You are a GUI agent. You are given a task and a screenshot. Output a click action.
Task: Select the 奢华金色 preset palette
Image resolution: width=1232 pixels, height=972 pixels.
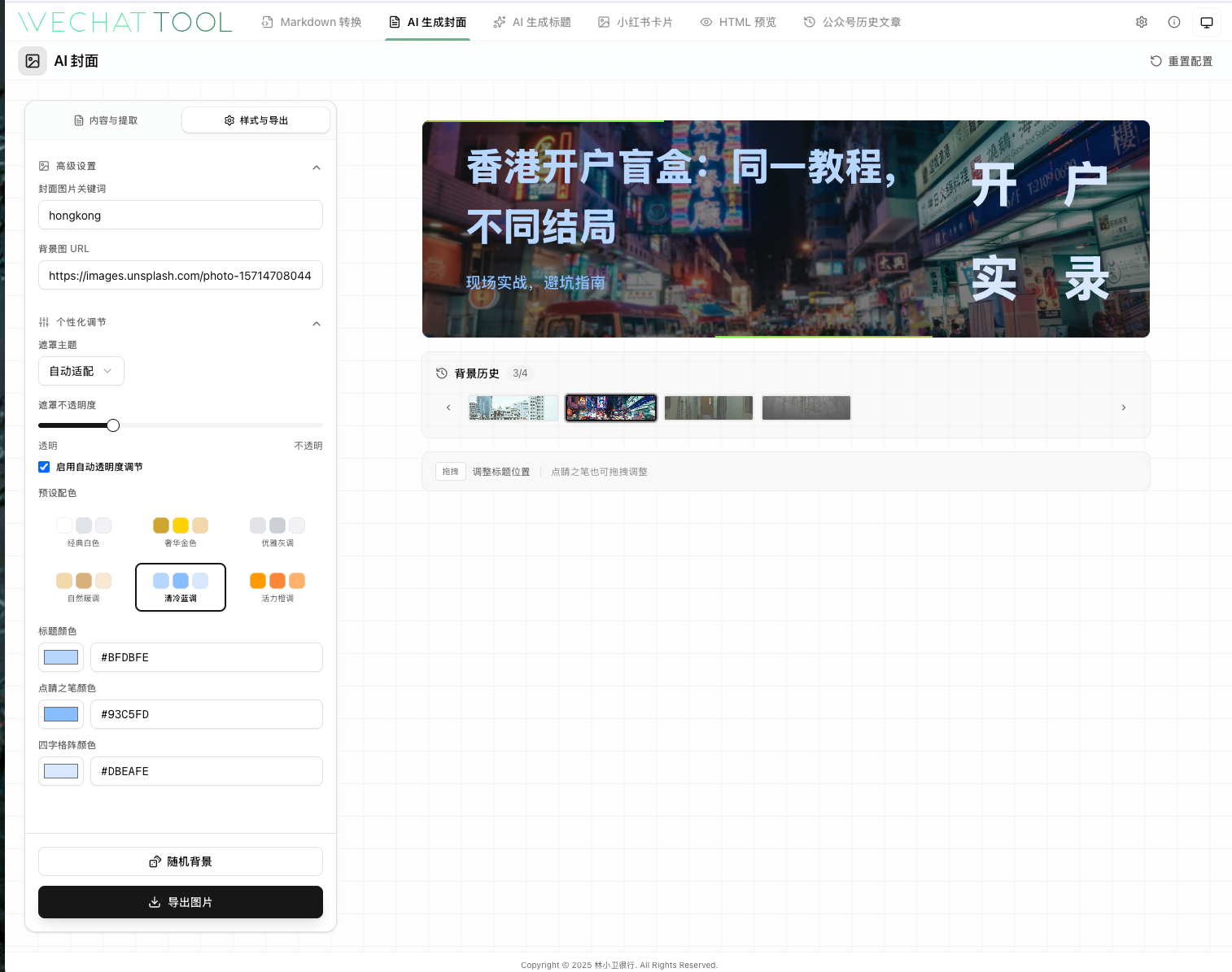(x=181, y=531)
